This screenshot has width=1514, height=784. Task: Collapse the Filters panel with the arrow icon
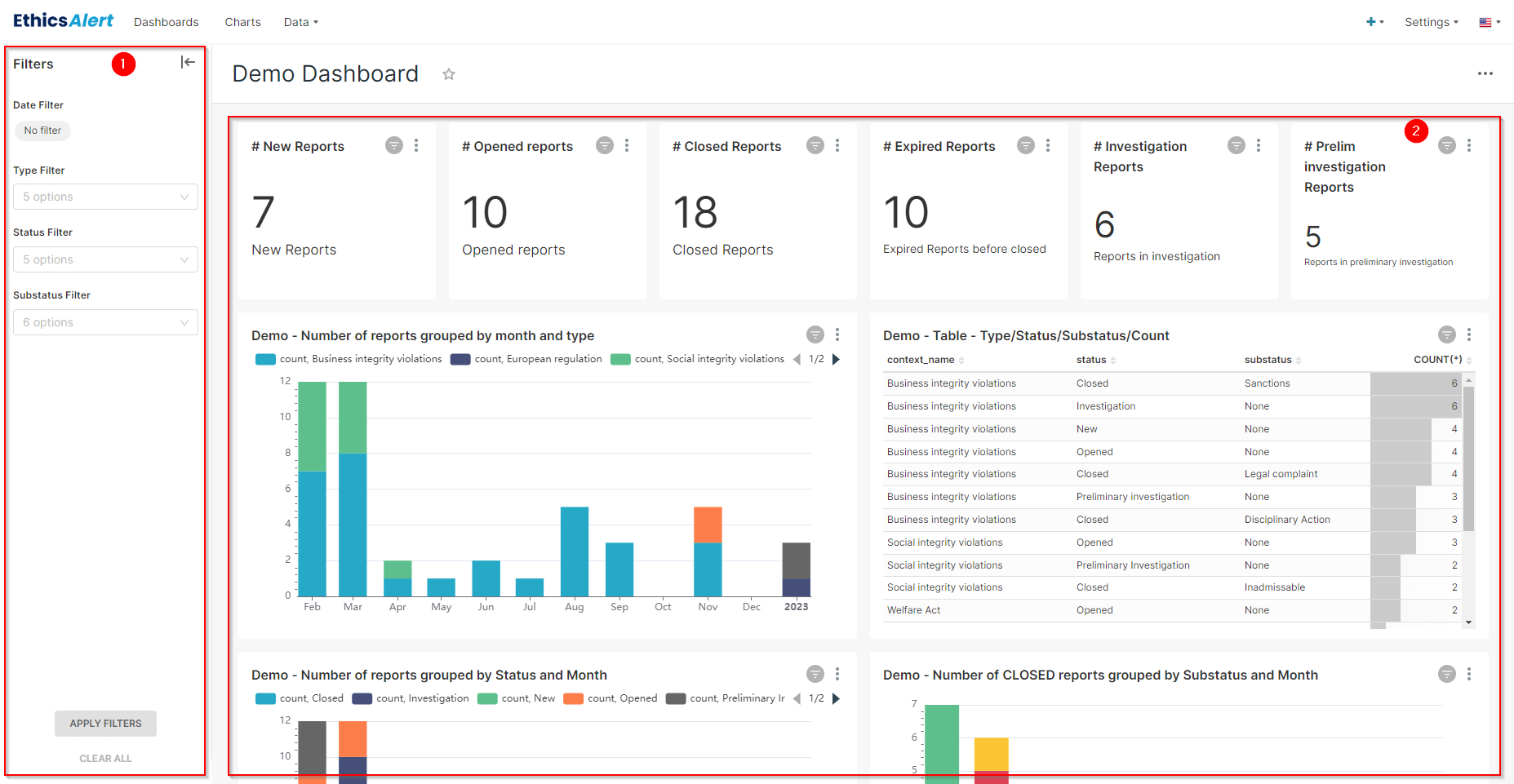click(x=188, y=61)
